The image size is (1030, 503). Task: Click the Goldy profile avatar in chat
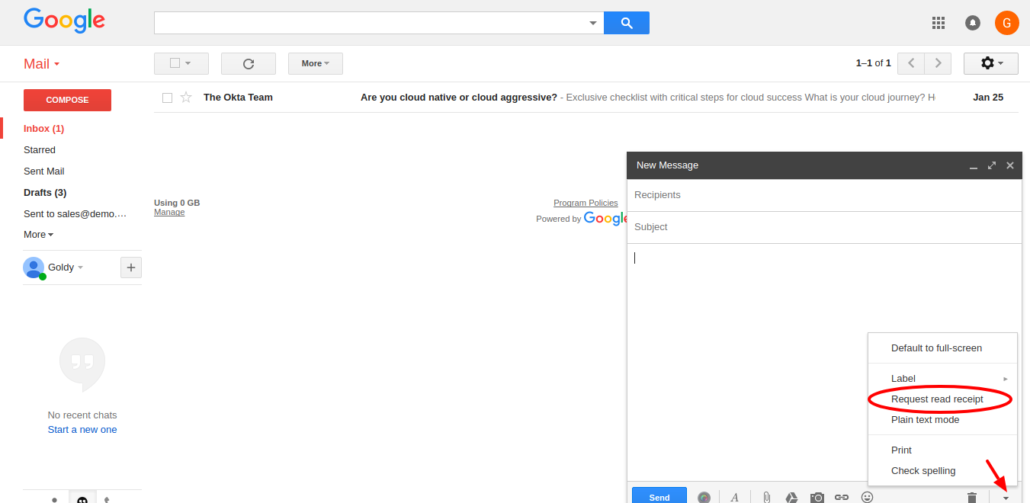point(34,267)
